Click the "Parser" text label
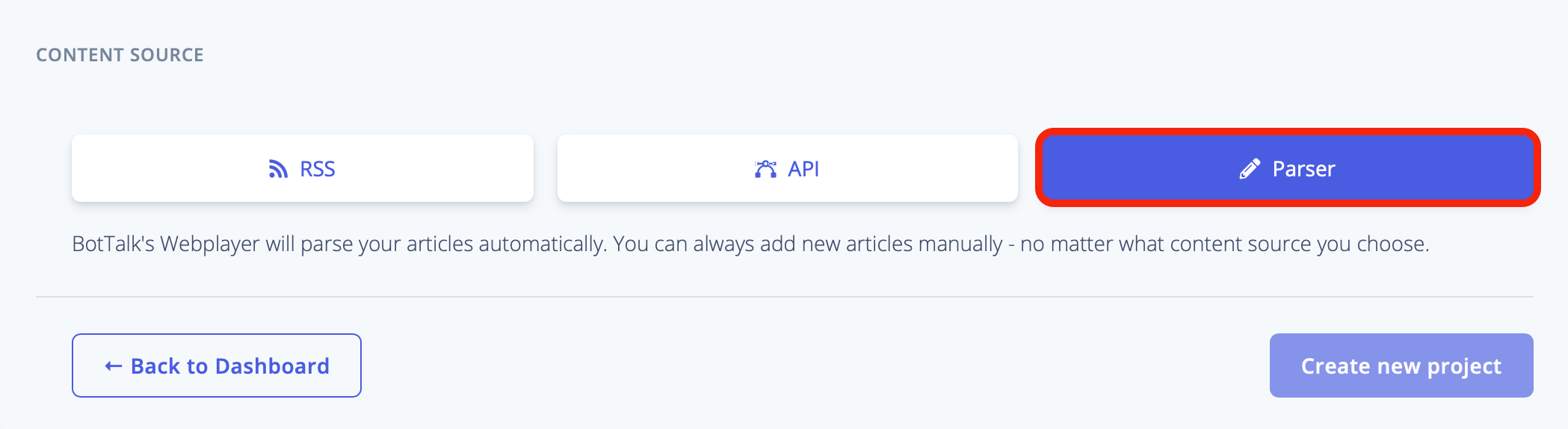This screenshot has width=1568, height=429. (x=1303, y=169)
